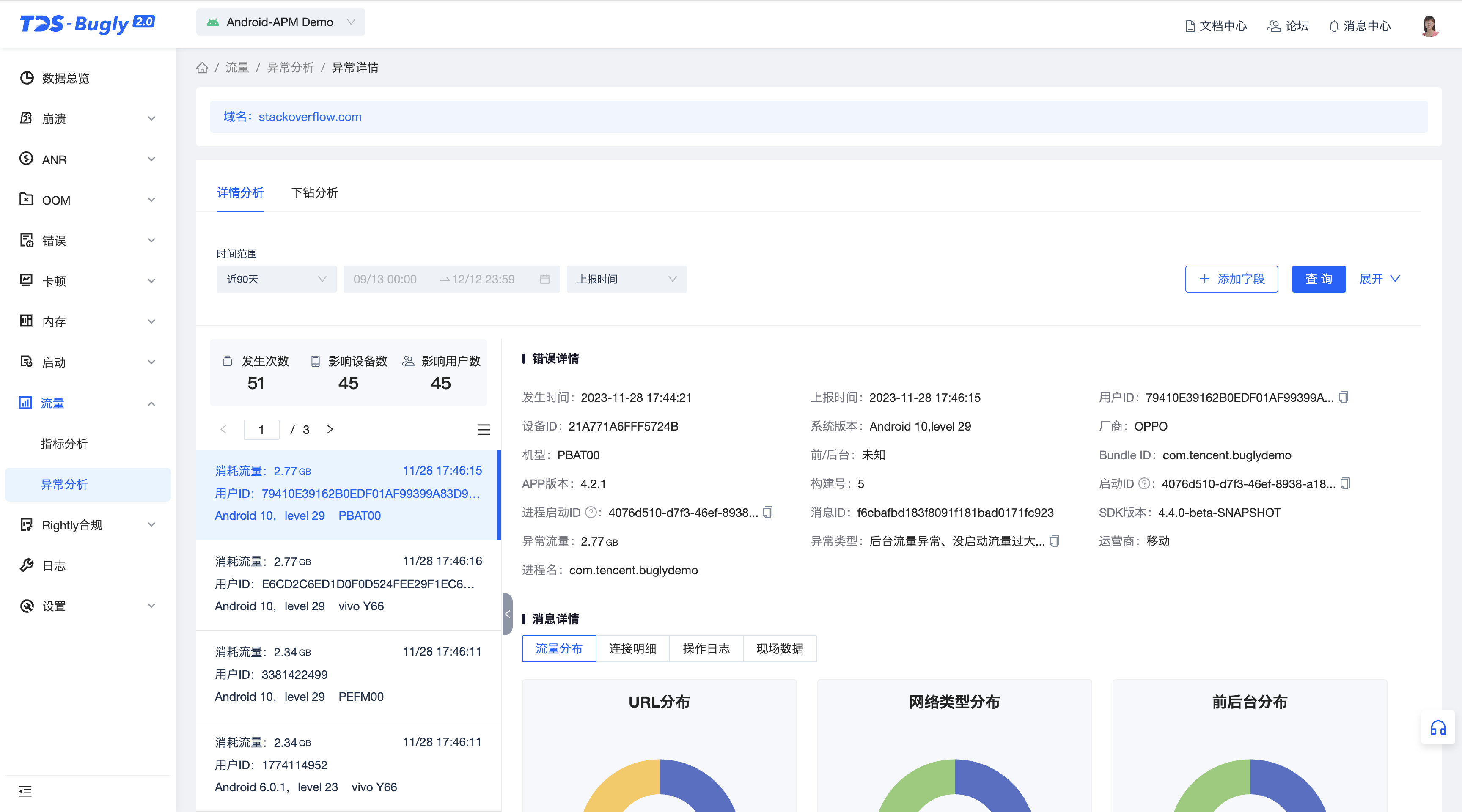Open the home breadcrumb icon

click(202, 68)
